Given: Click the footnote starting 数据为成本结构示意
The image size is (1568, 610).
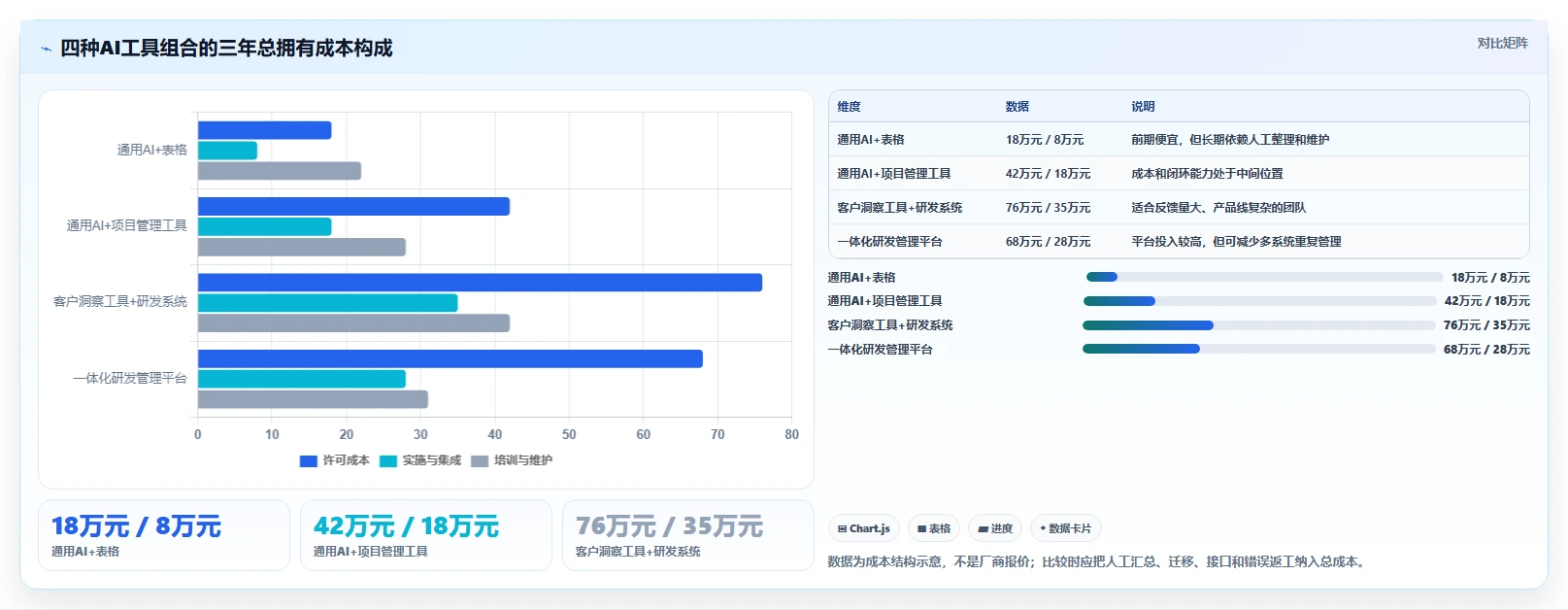Looking at the screenshot, I should coord(1098,561).
